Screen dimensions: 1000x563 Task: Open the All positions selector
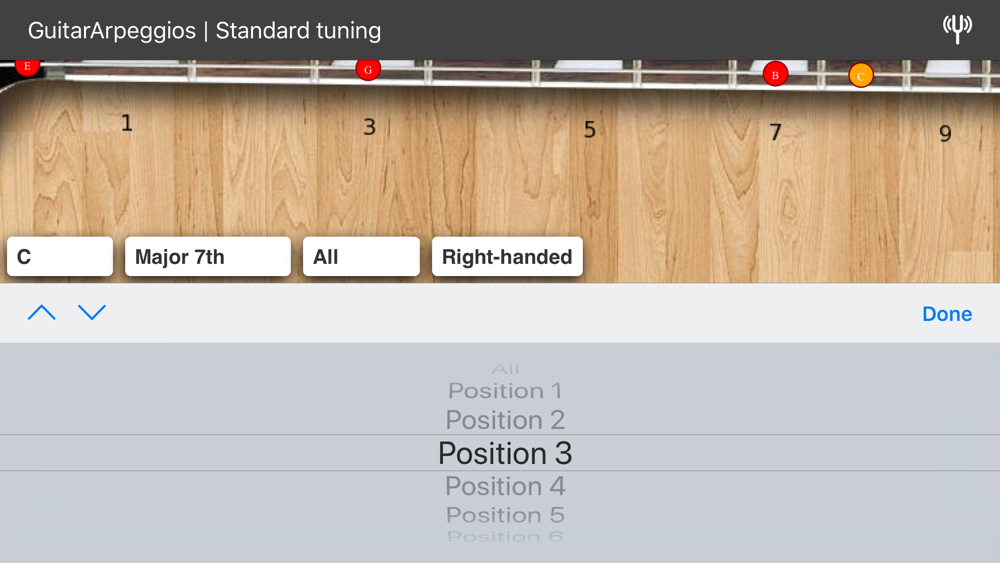click(361, 256)
